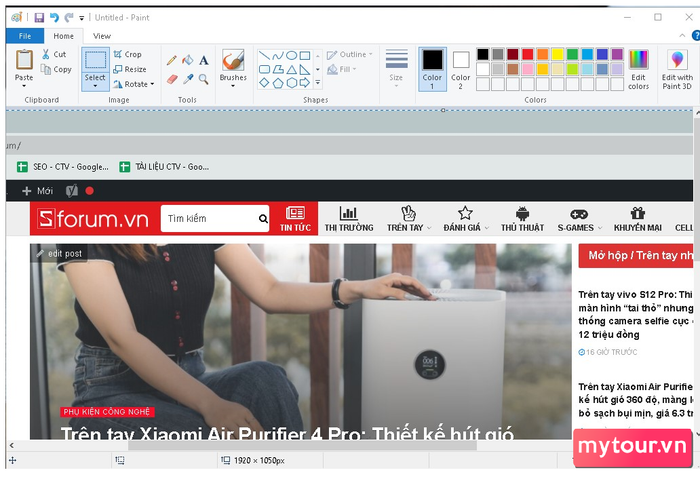The image size is (700, 477).
Task: Click the Sforum.vn logo
Action: pos(93,219)
